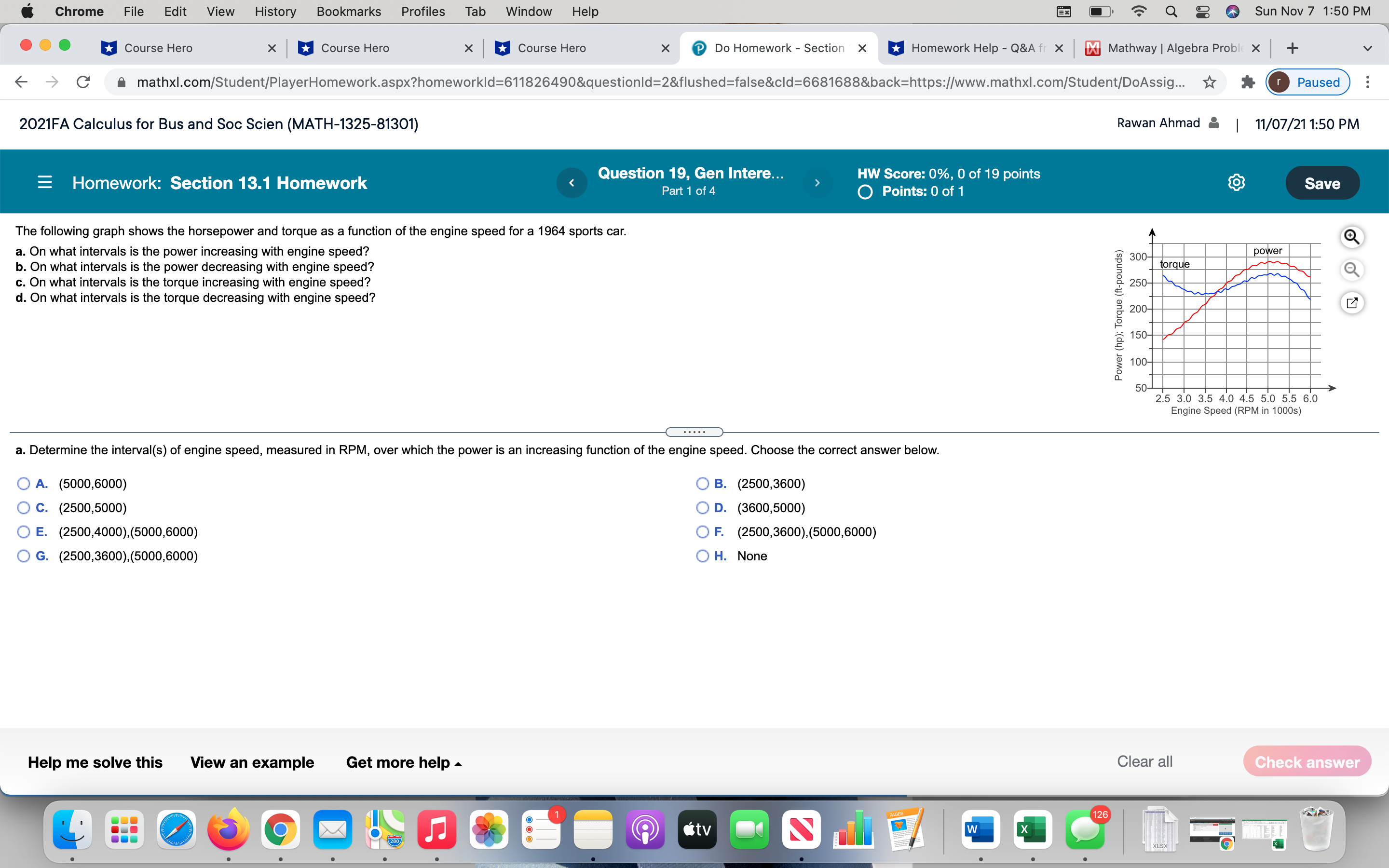Image resolution: width=1389 pixels, height=868 pixels.
Task: Launch Microsoft Word from the dock
Action: tap(982, 829)
